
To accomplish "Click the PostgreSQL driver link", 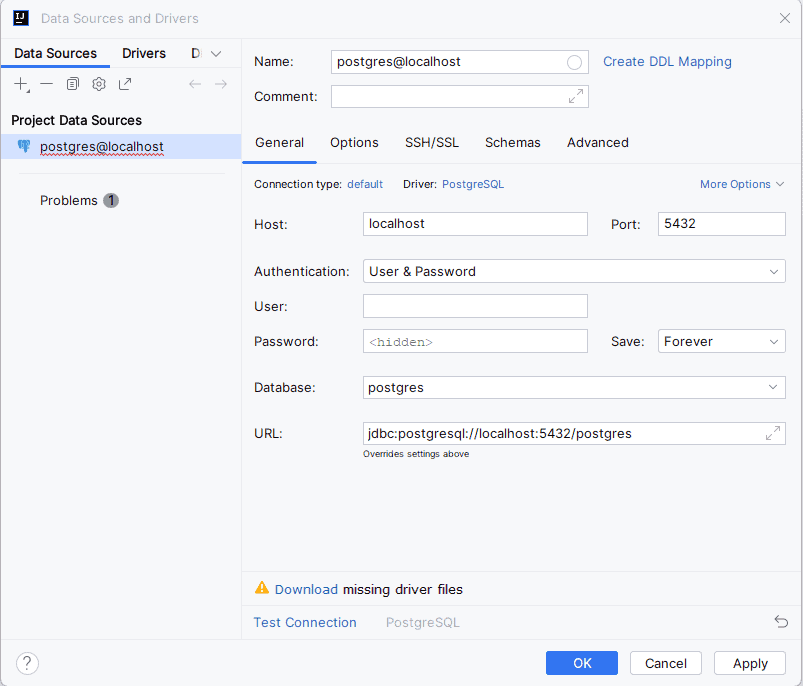I will (x=473, y=184).
